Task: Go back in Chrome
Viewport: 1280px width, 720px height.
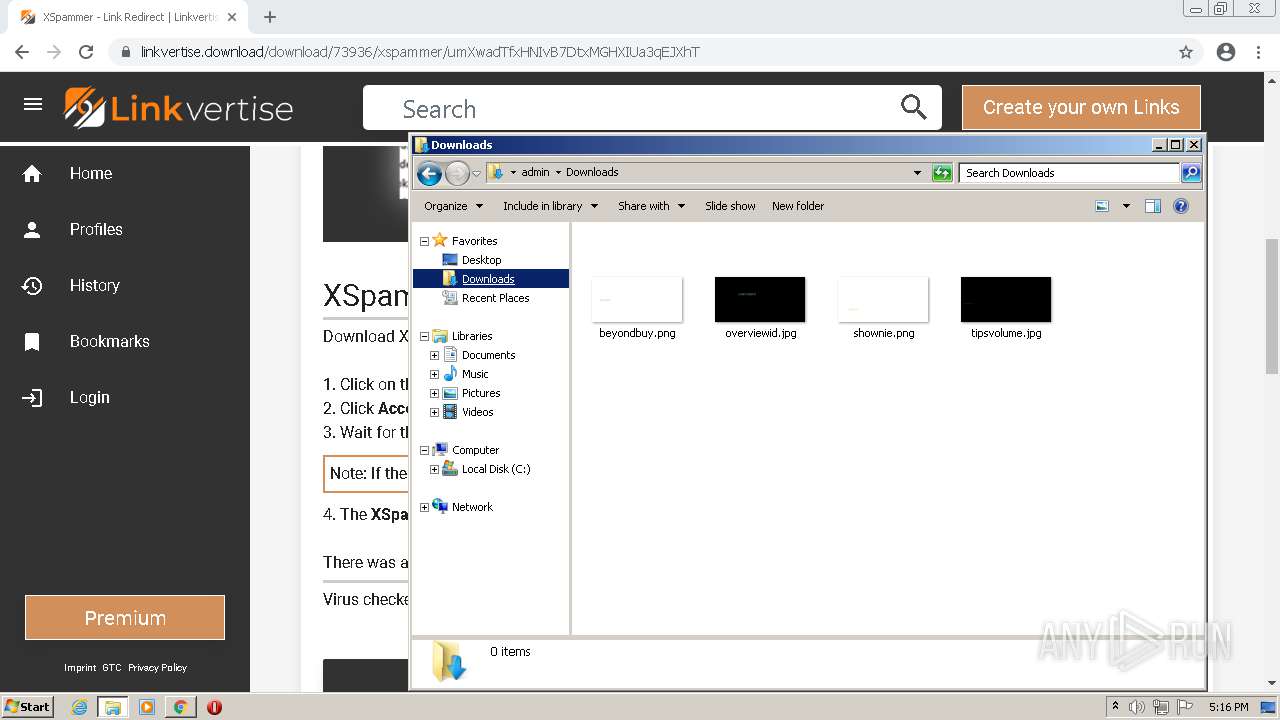Action: [22, 52]
